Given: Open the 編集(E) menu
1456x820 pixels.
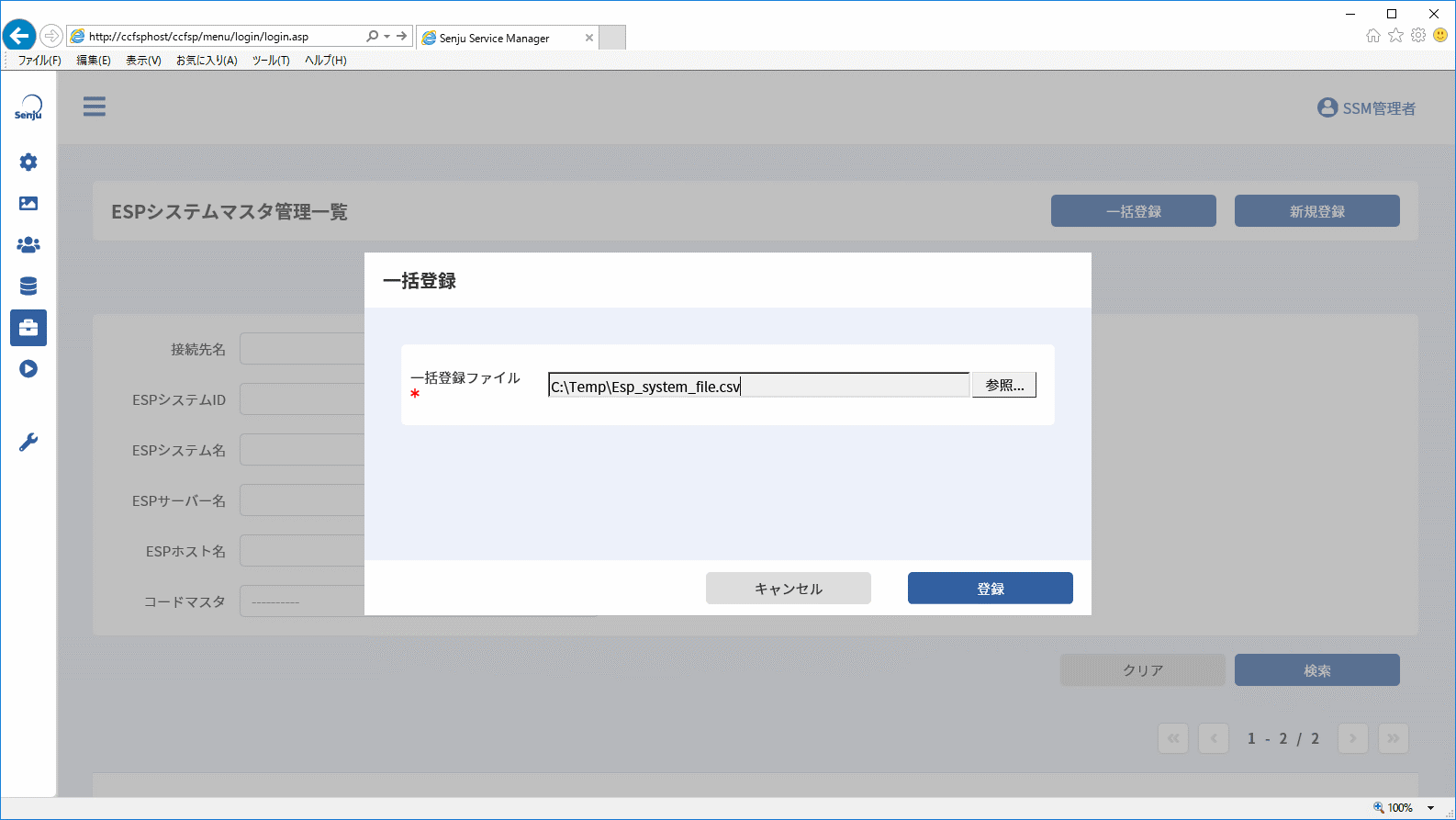Looking at the screenshot, I should 94,61.
